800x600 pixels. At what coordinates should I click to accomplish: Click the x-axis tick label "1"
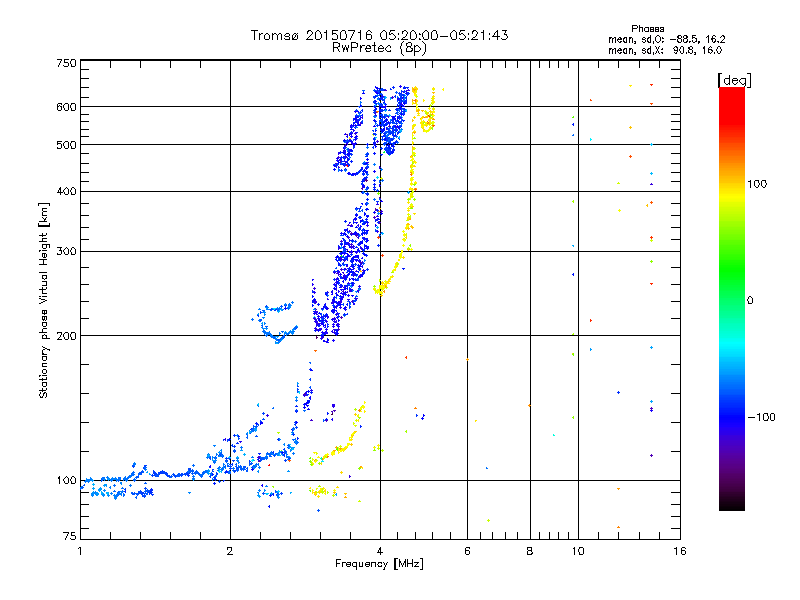(80, 551)
